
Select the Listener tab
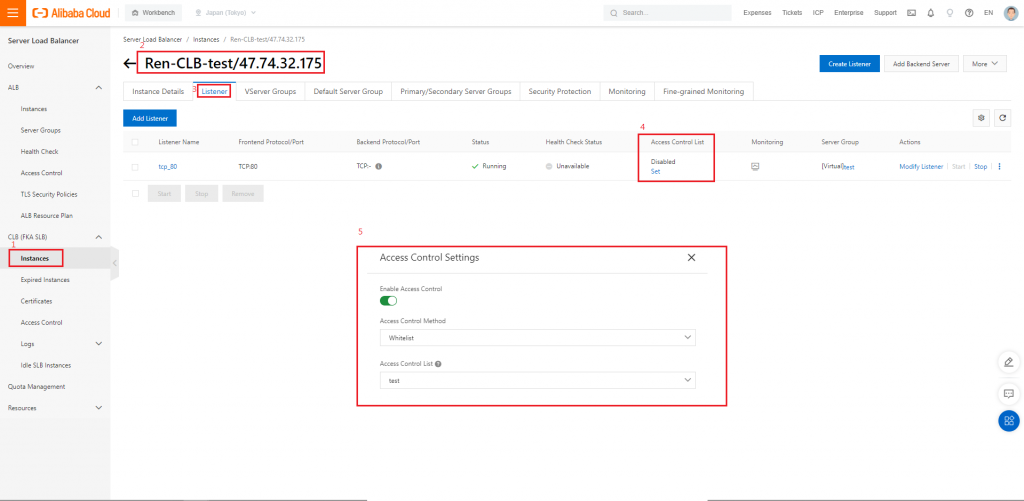pyautogui.click(x=214, y=91)
